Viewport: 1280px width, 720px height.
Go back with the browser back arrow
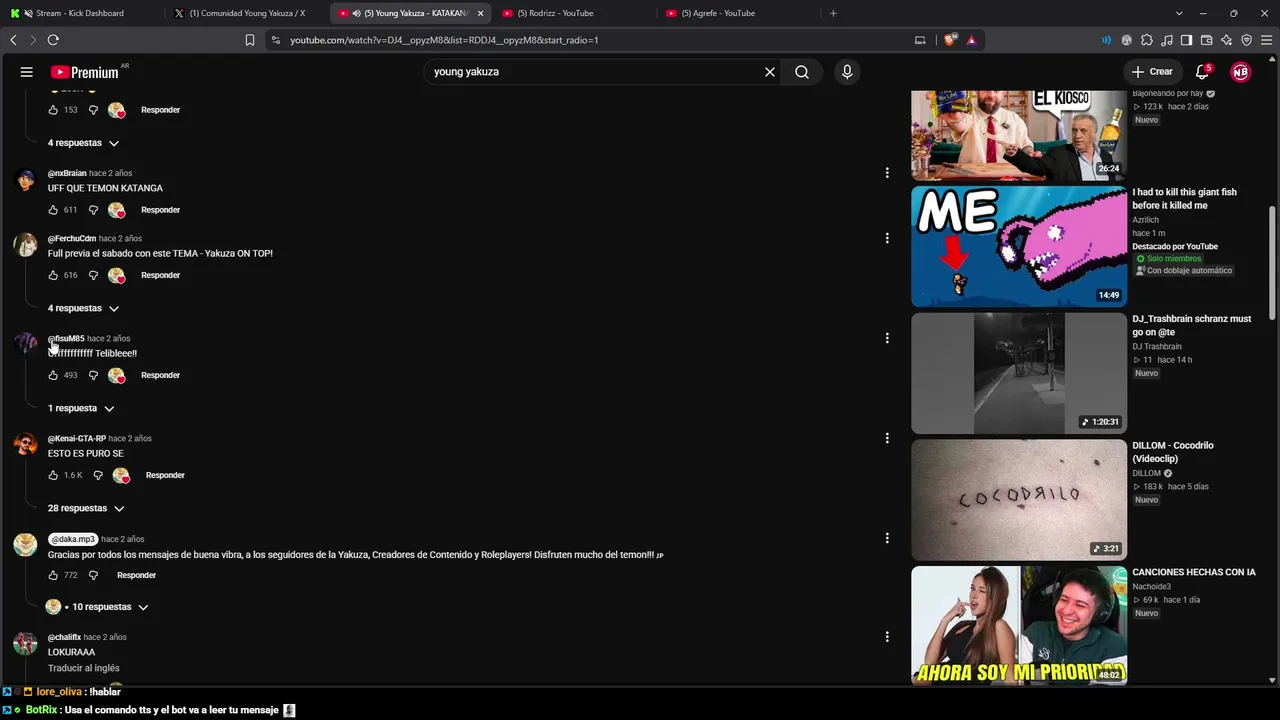point(13,40)
